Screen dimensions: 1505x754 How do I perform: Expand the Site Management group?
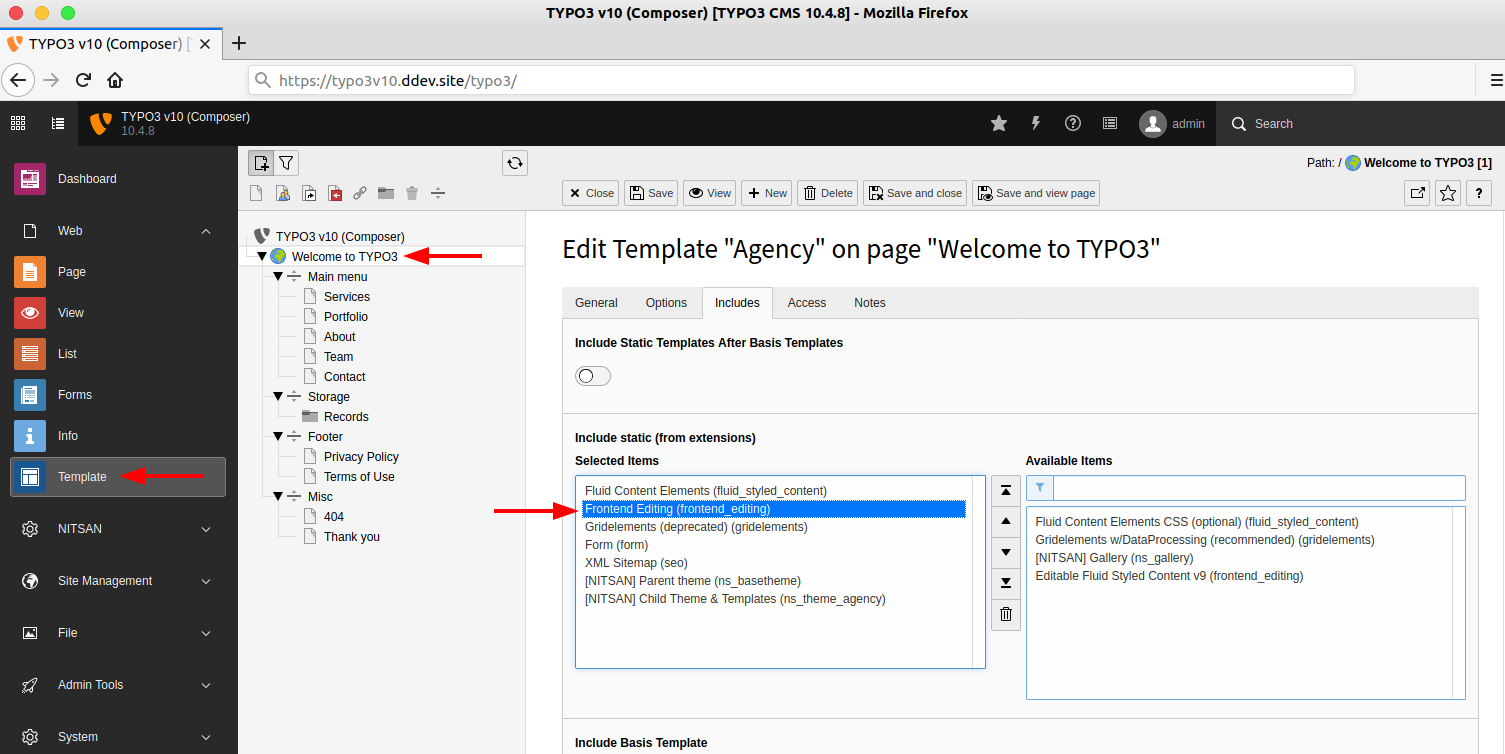coord(206,581)
